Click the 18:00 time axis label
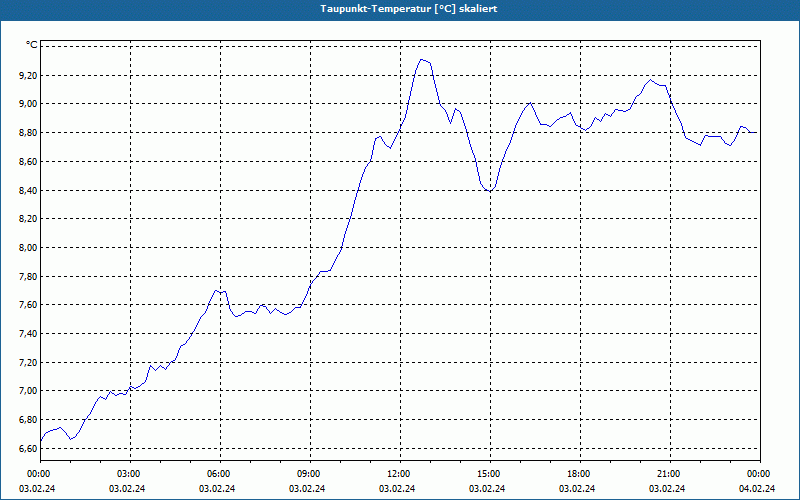The height and width of the screenshot is (500, 800). (x=580, y=474)
